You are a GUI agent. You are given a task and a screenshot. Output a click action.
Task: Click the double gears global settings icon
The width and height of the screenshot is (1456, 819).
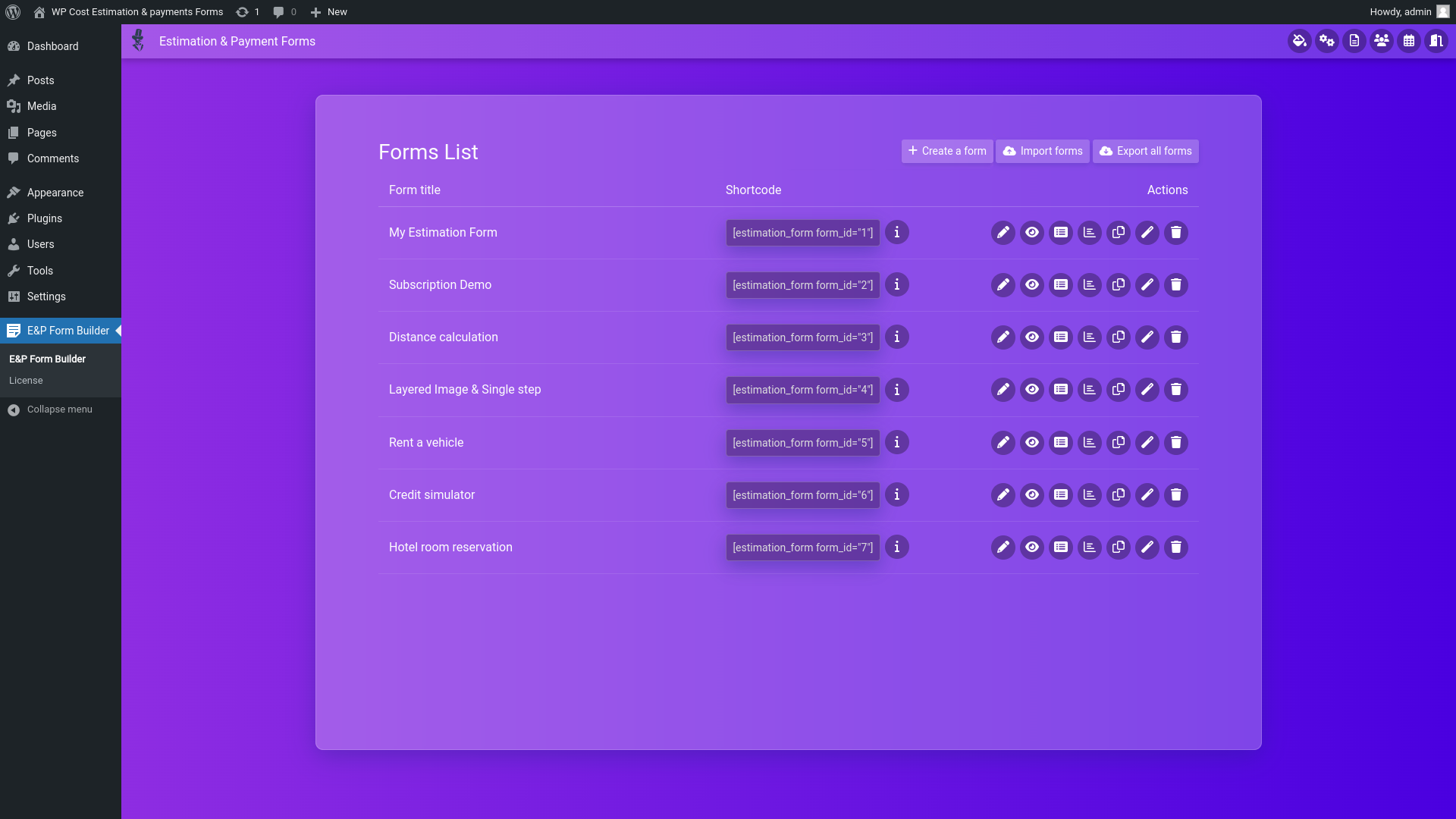[1327, 41]
